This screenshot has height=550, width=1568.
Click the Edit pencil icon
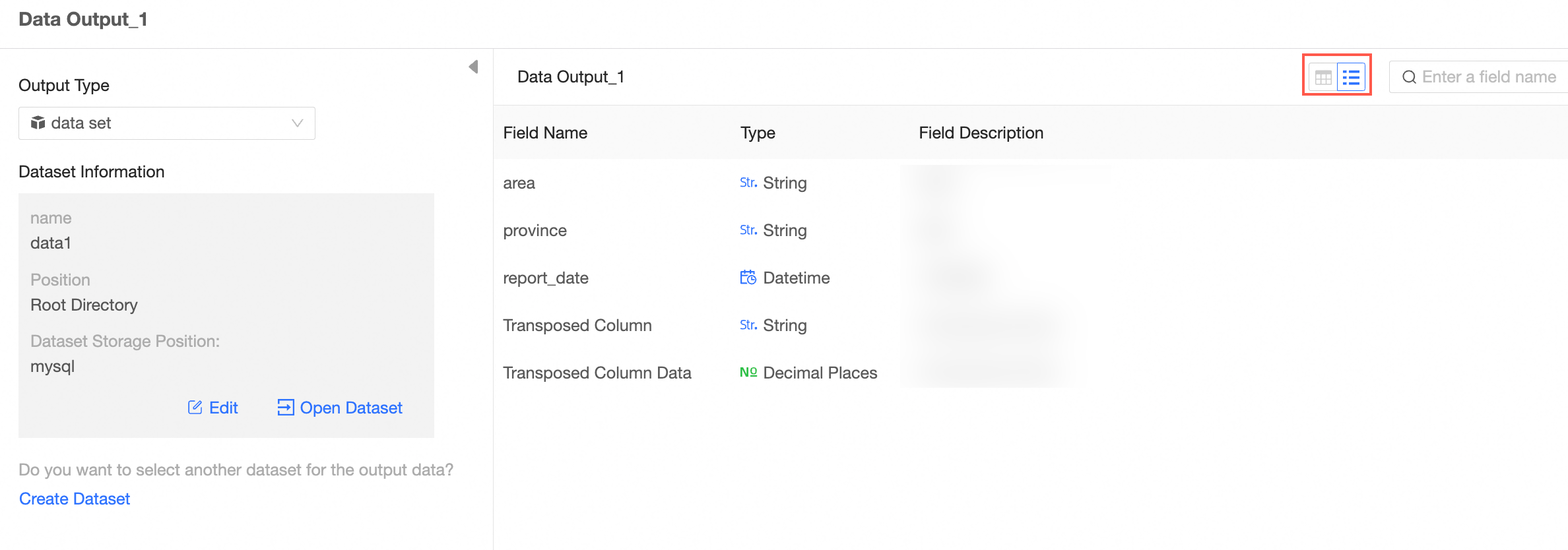pyautogui.click(x=195, y=408)
